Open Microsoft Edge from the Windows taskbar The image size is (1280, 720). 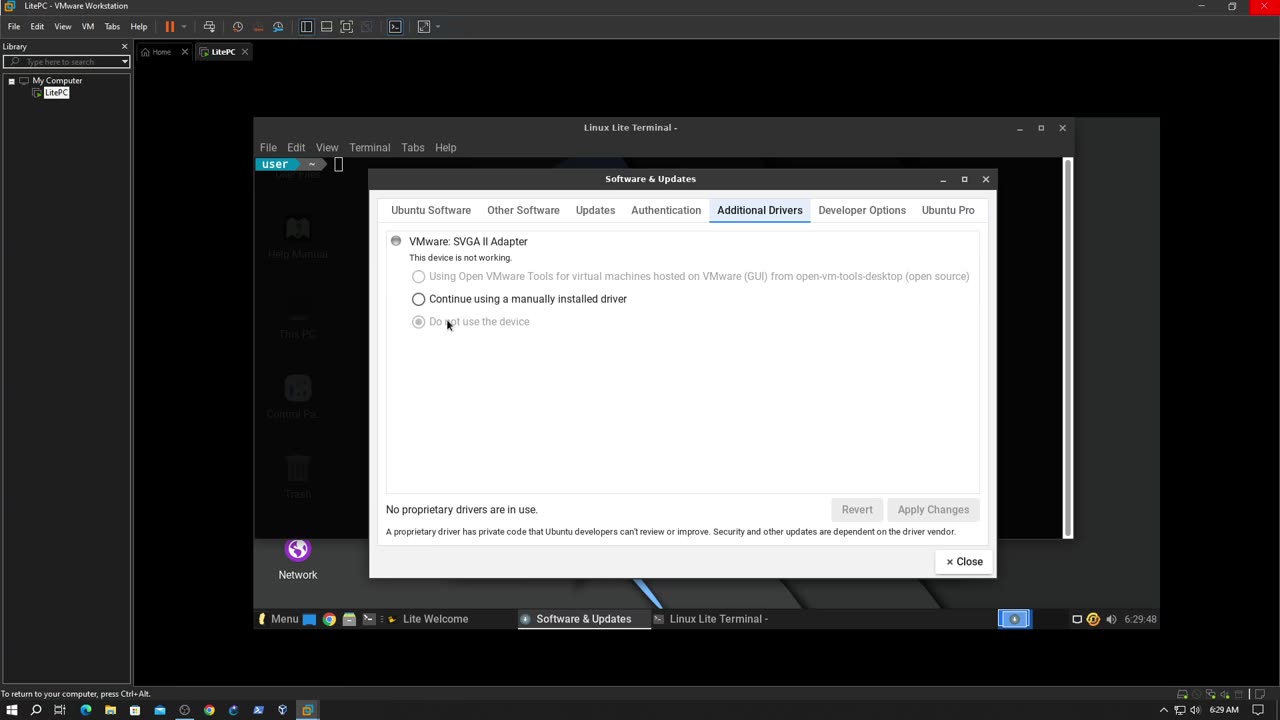click(86, 710)
